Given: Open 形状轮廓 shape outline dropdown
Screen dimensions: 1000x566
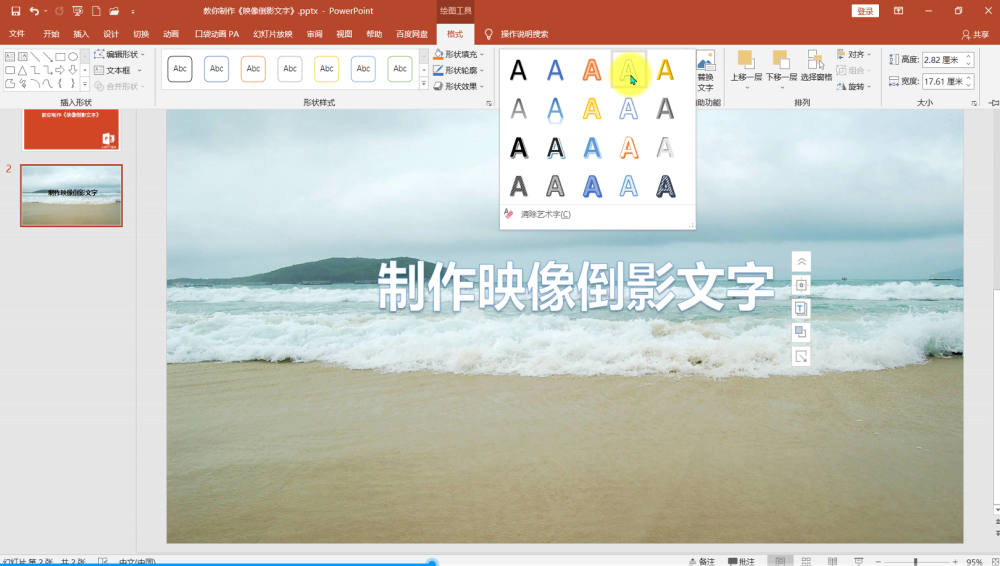Looking at the screenshot, I should (459, 70).
